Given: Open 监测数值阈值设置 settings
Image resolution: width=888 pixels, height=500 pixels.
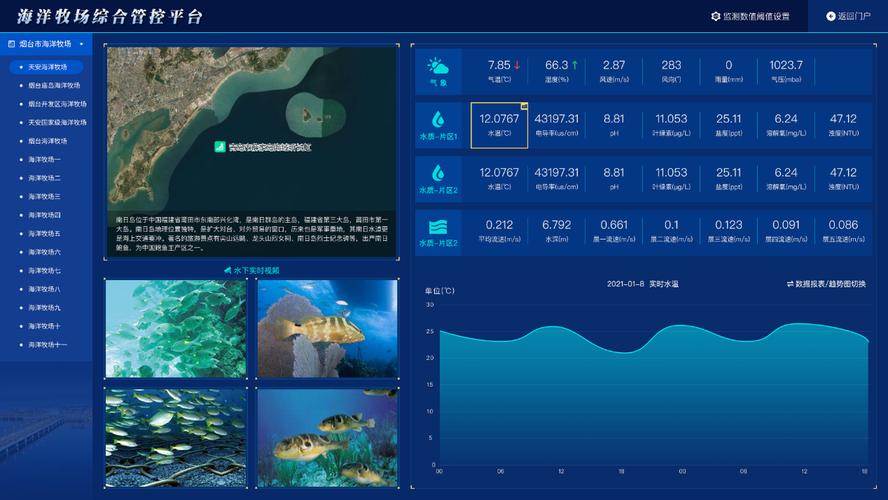Looking at the screenshot, I should click(750, 16).
